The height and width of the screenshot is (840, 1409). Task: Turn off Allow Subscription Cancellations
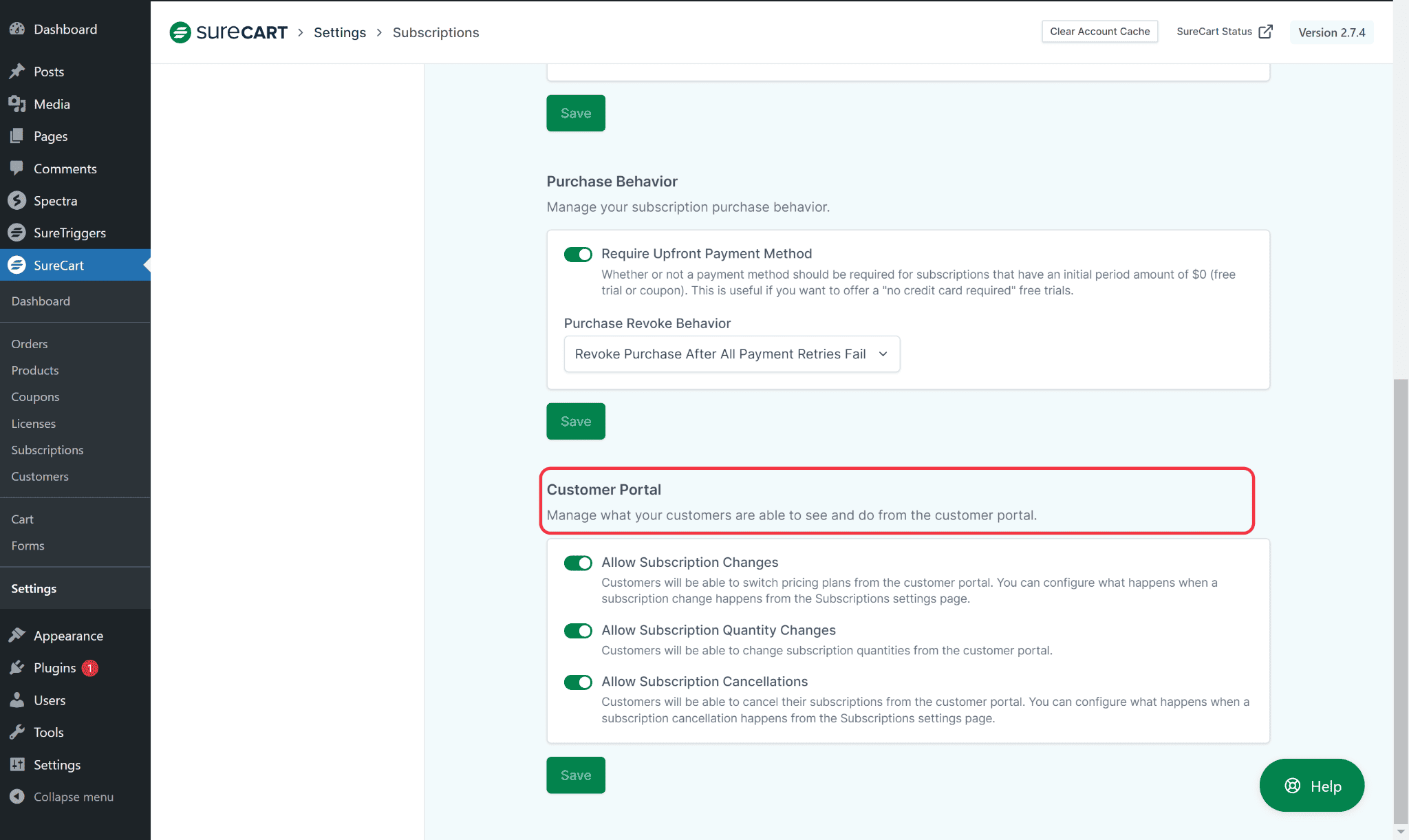point(578,682)
